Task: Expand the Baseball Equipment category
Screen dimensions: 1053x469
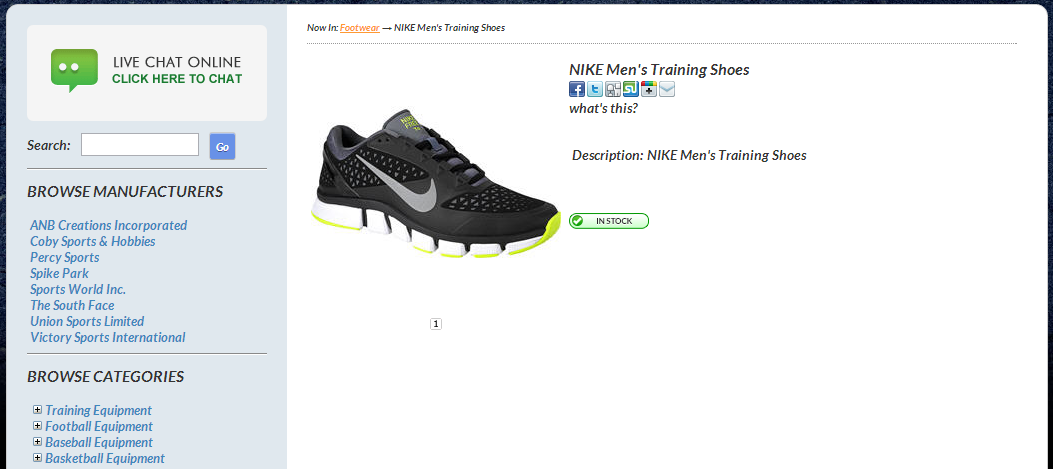Action: (38, 442)
